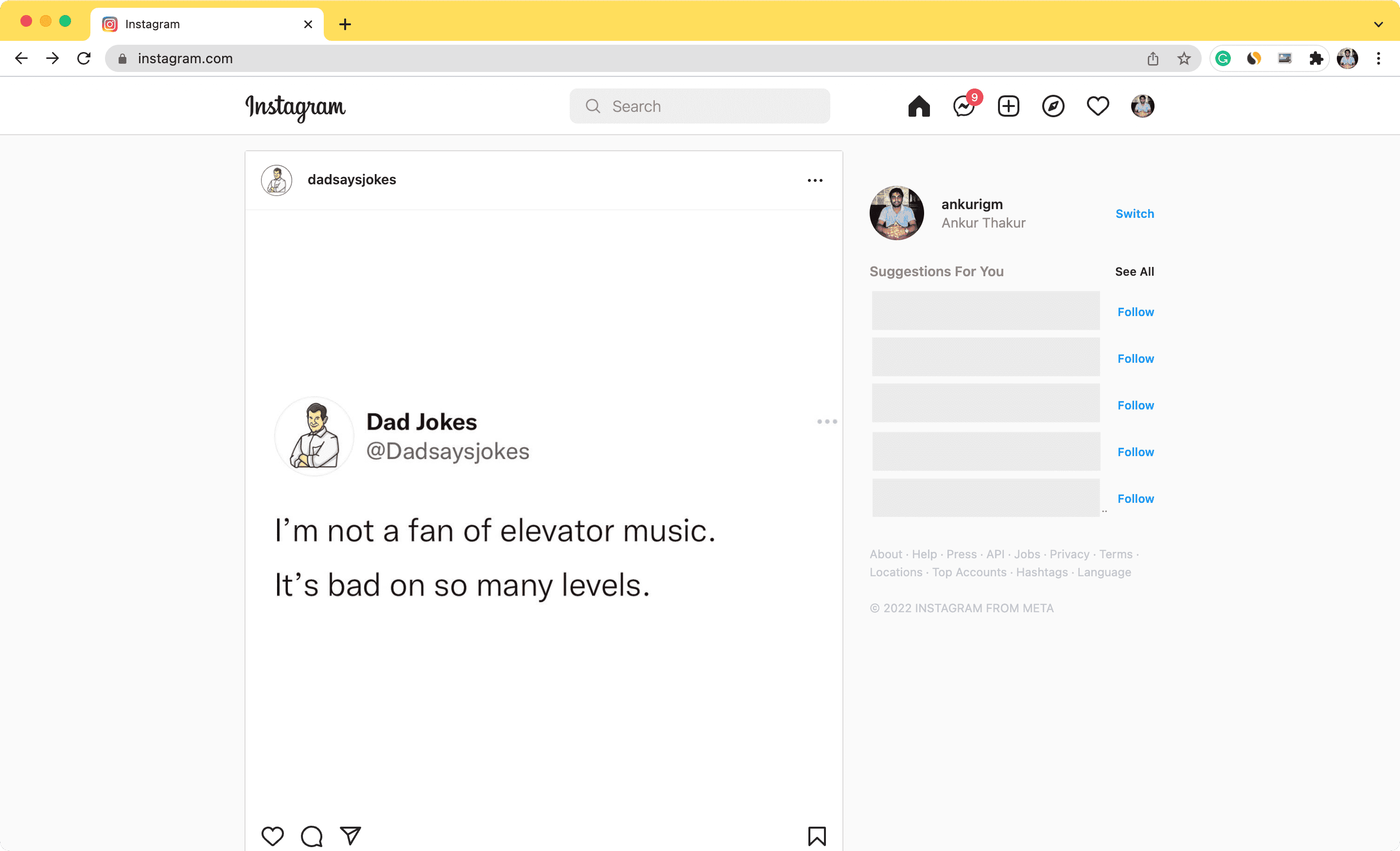This screenshot has width=1400, height=851.
Task: Click the orange-black extension icon
Action: tap(1254, 58)
